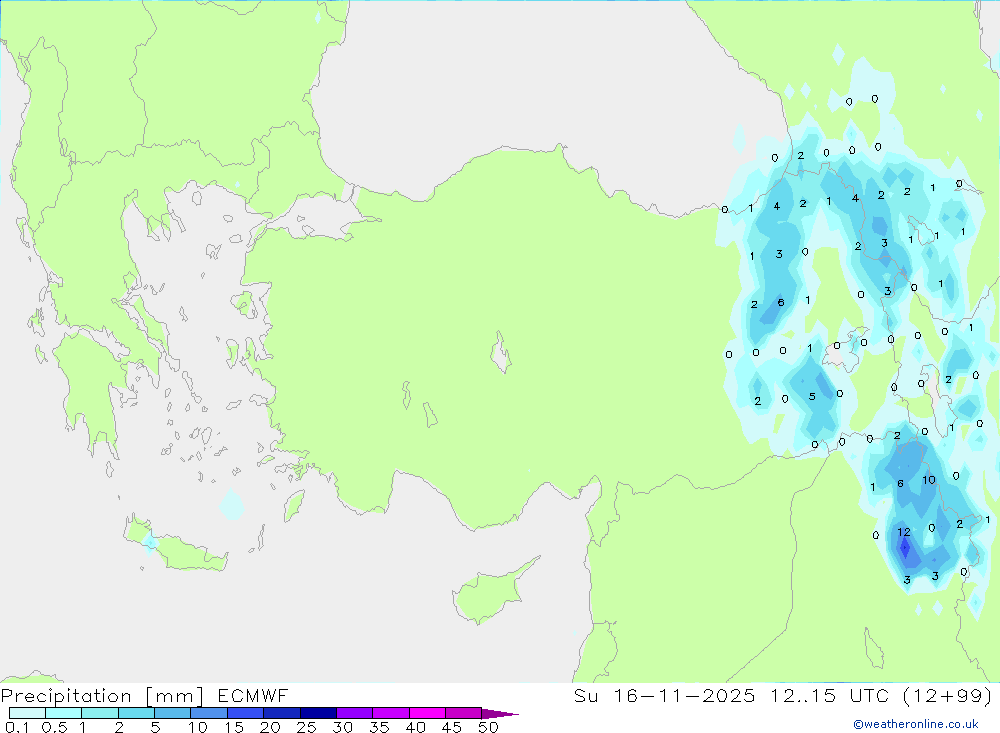The width and height of the screenshot is (1000, 733).
Task: Click the 0.1–0.5 mm legend color swatch
Action: tap(27, 713)
